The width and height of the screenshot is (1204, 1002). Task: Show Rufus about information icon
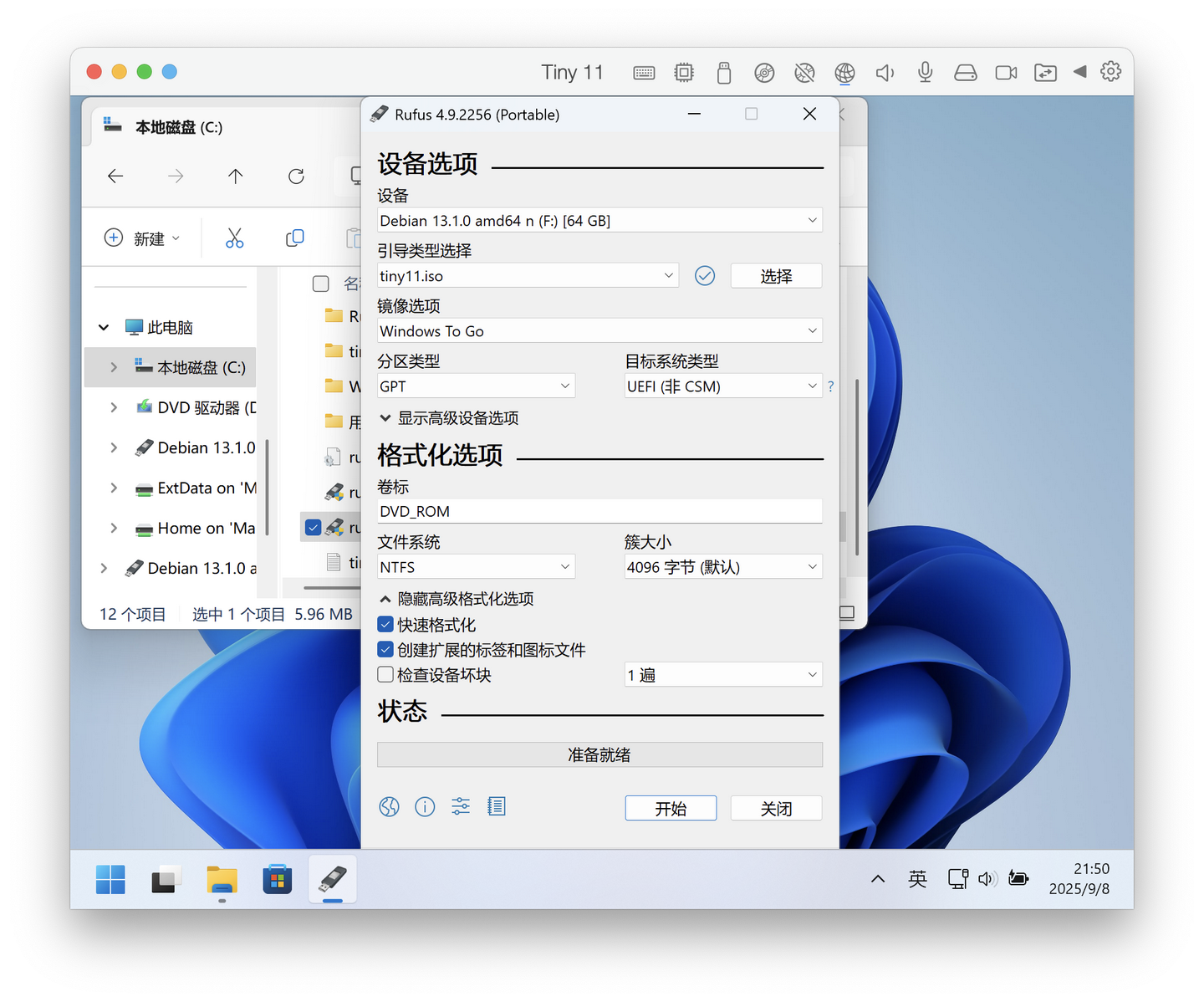(x=425, y=806)
